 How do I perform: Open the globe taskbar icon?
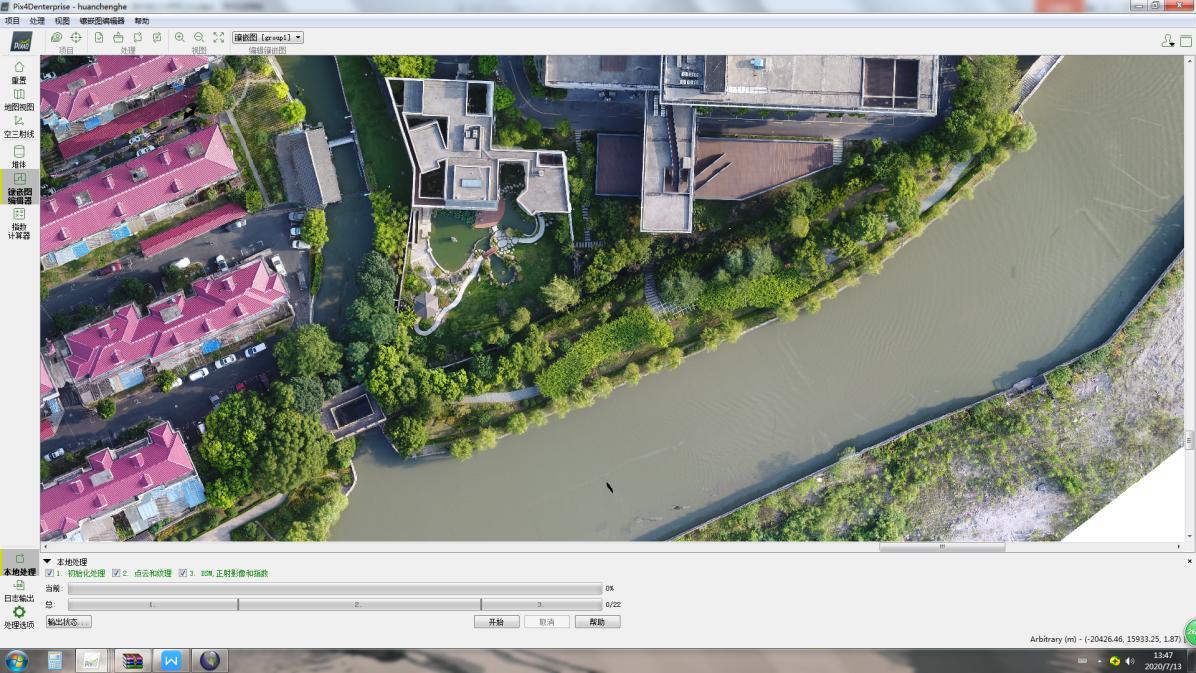click(x=210, y=661)
